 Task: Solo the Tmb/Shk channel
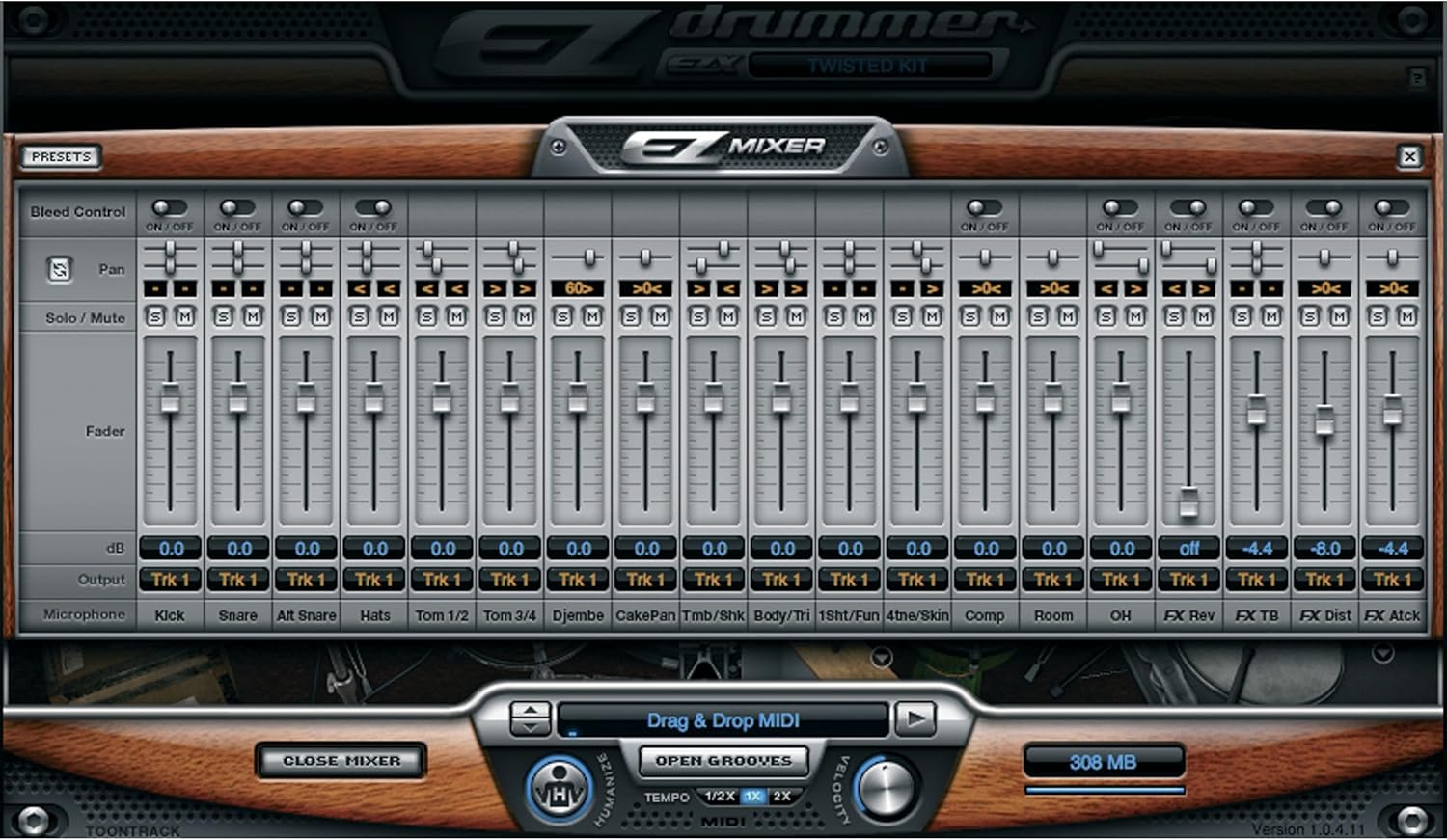(x=699, y=316)
